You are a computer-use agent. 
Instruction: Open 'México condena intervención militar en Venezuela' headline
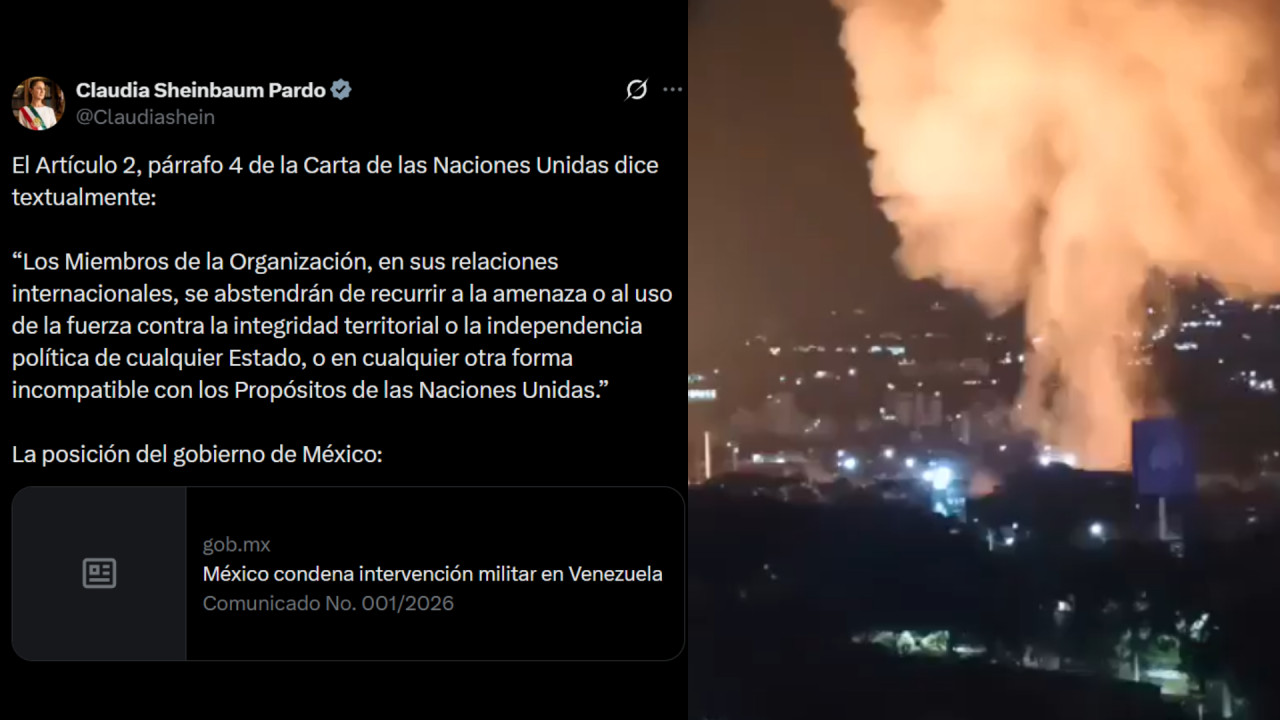432,574
